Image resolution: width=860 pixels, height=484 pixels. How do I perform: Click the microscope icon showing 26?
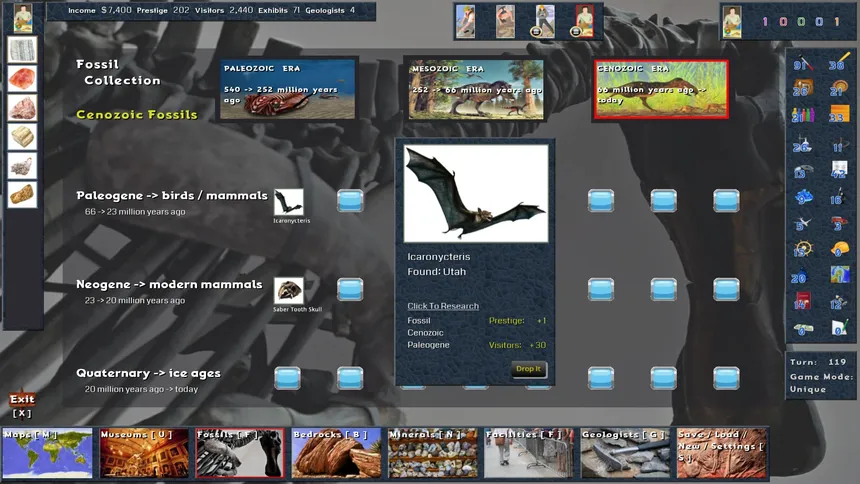coord(802,145)
